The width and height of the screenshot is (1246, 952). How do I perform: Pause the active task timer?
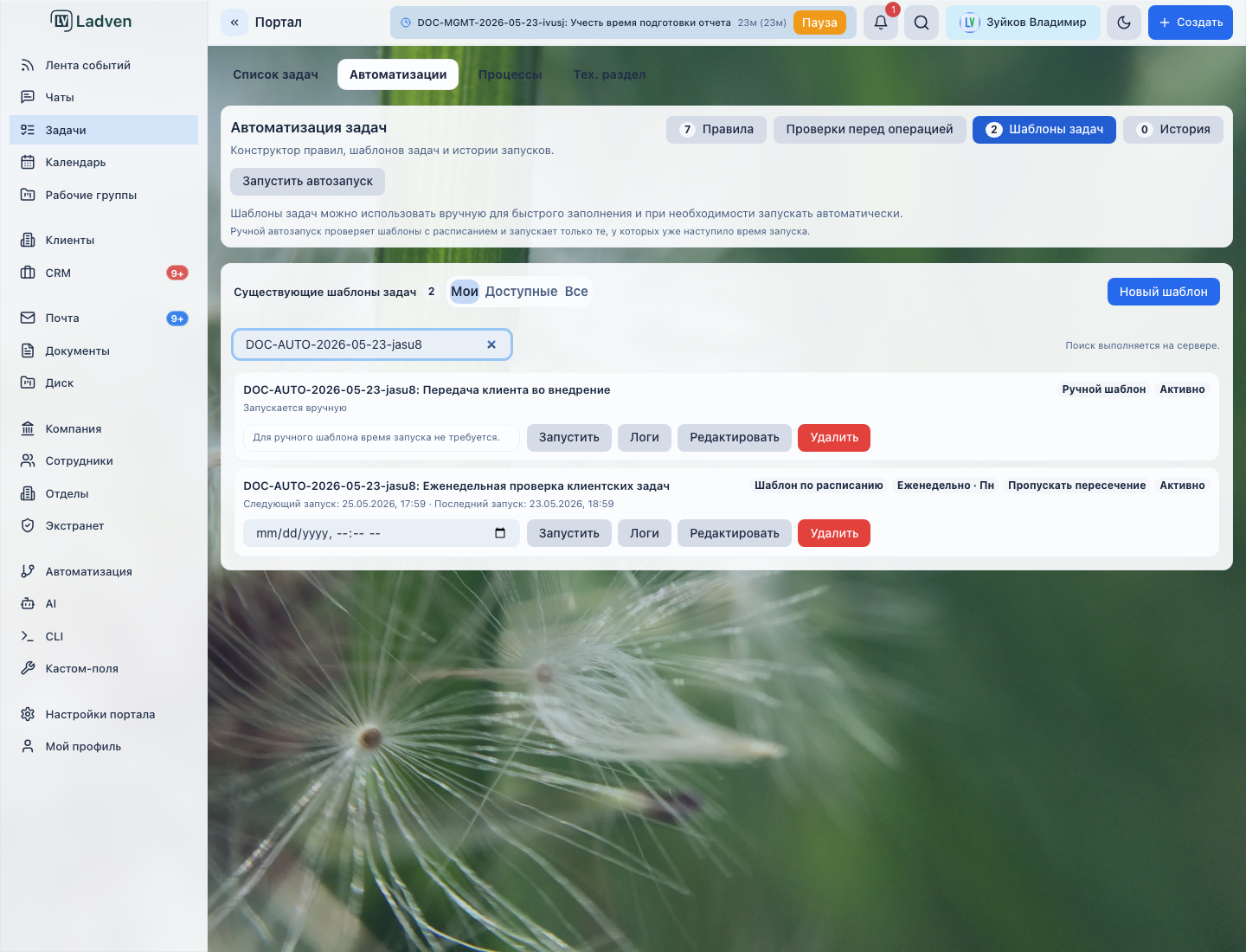pos(819,23)
